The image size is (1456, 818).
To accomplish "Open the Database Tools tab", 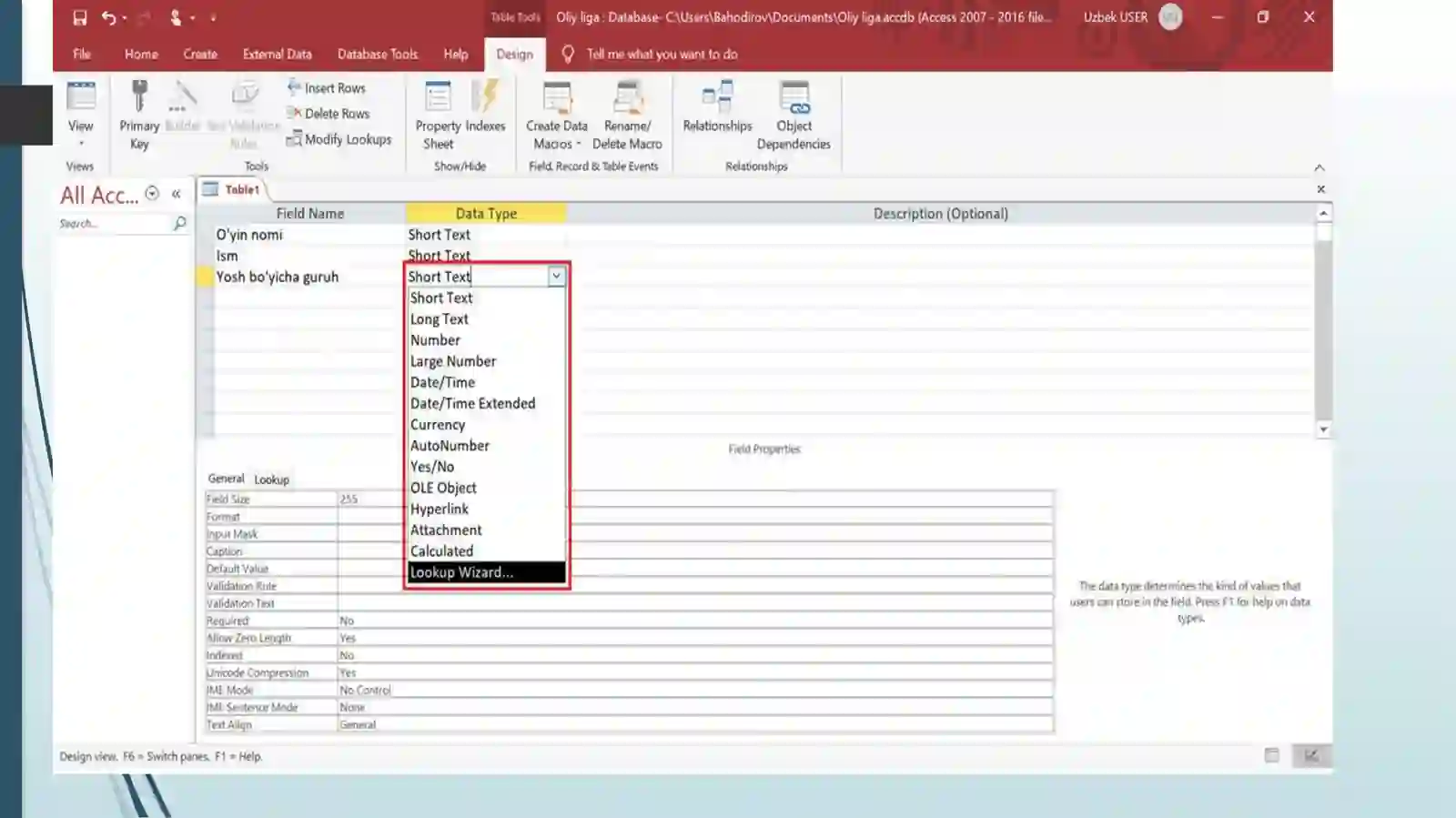I will coord(378,55).
